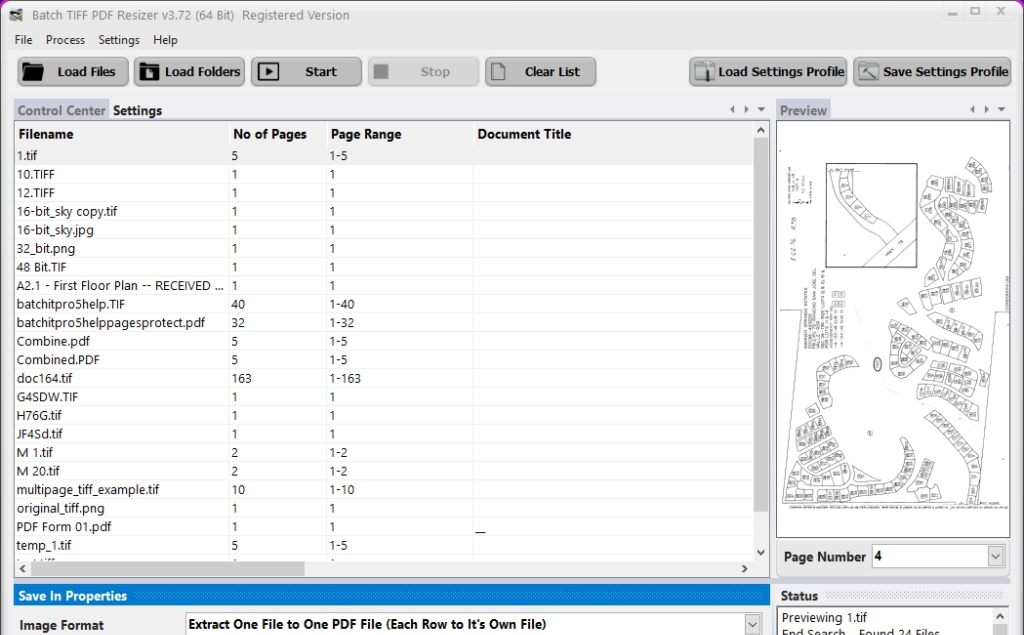The image size is (1024, 635).
Task: Click the app icon in title bar
Action: (16, 15)
